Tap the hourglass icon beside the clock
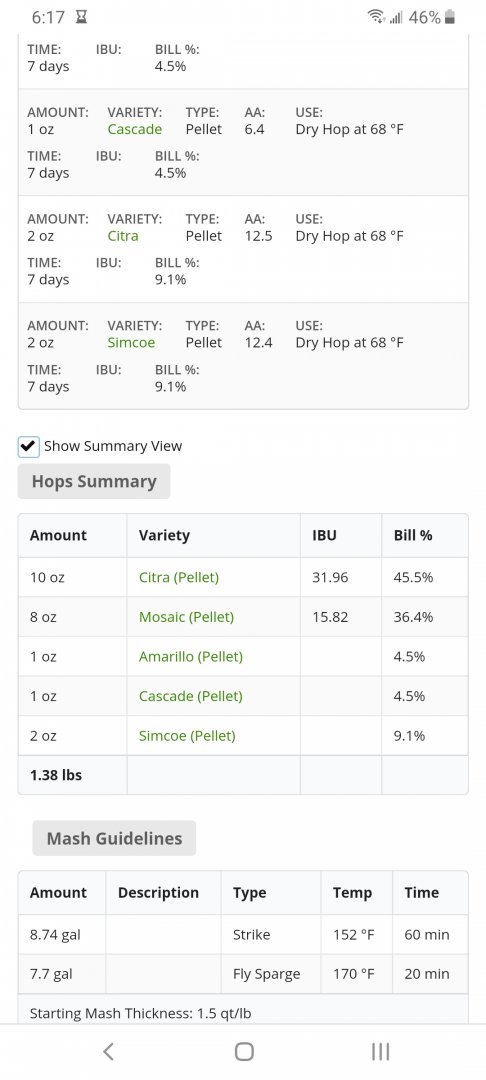The image size is (486, 1080). pyautogui.click(x=81, y=17)
